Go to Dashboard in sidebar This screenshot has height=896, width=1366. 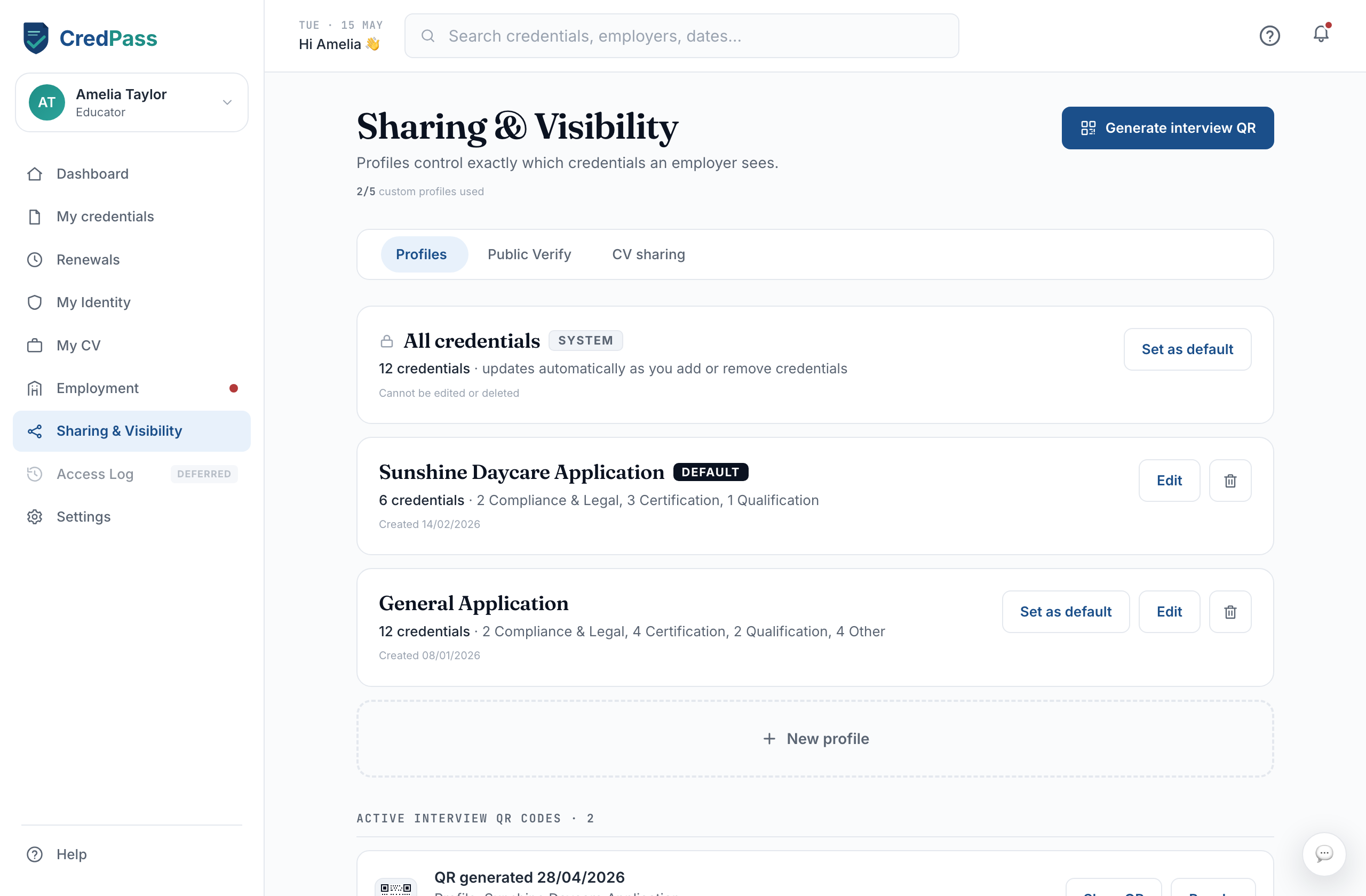131,174
